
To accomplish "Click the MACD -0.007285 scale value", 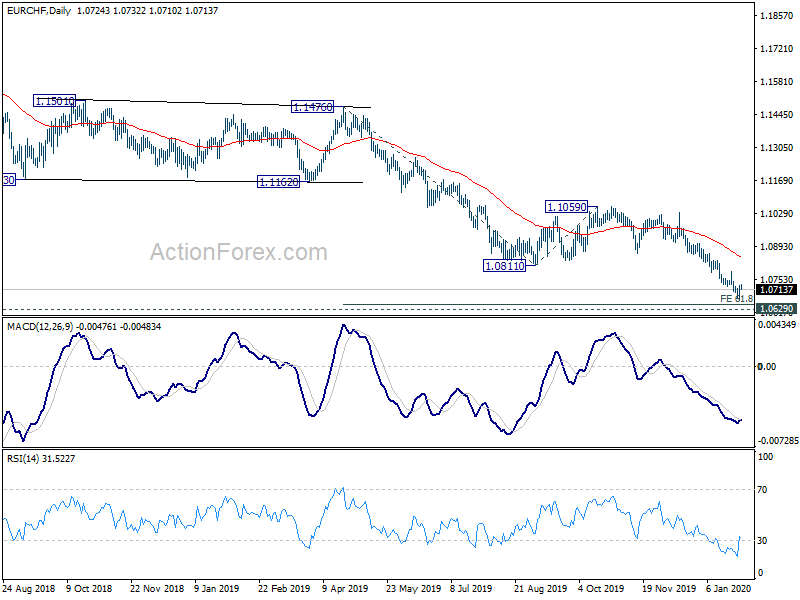I will coord(778,440).
